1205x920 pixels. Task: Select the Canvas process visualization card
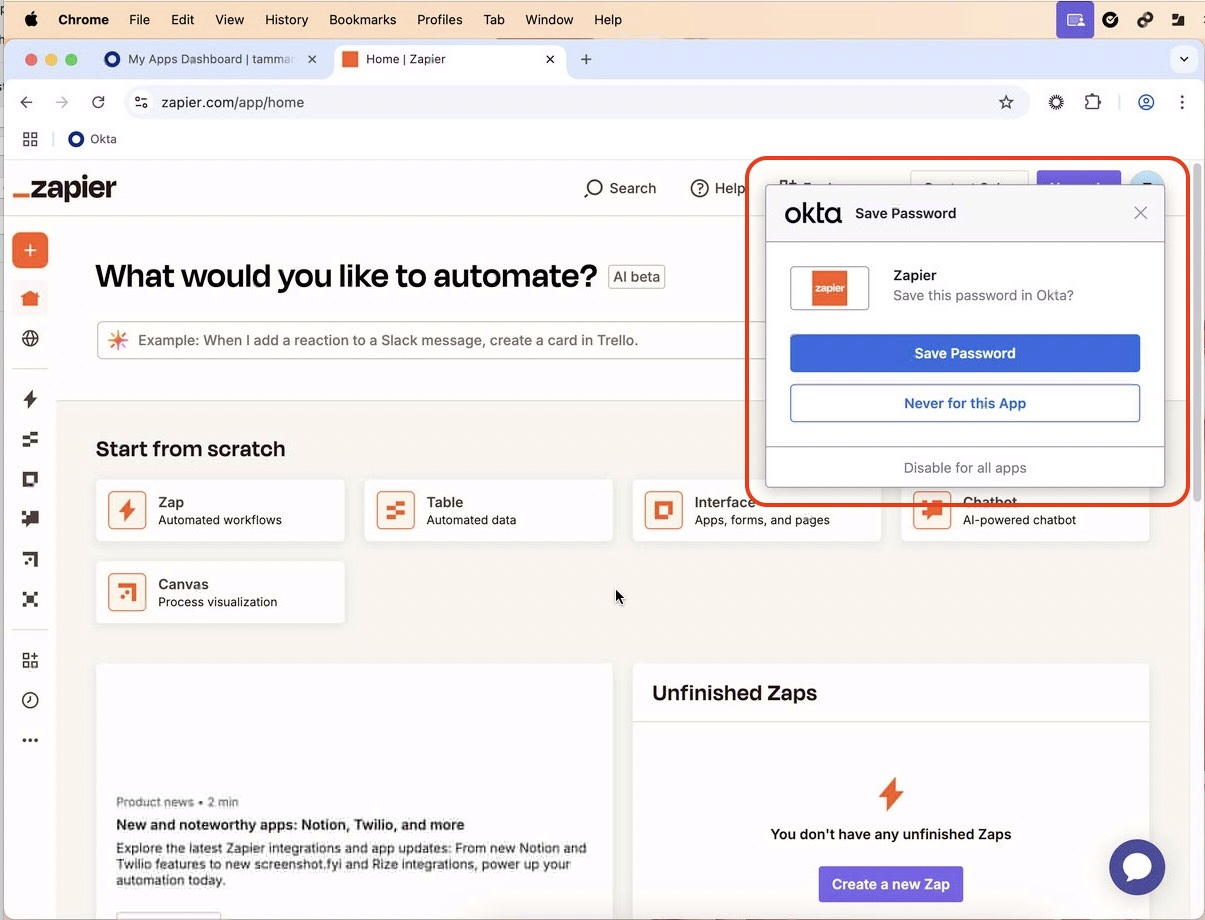(x=220, y=592)
